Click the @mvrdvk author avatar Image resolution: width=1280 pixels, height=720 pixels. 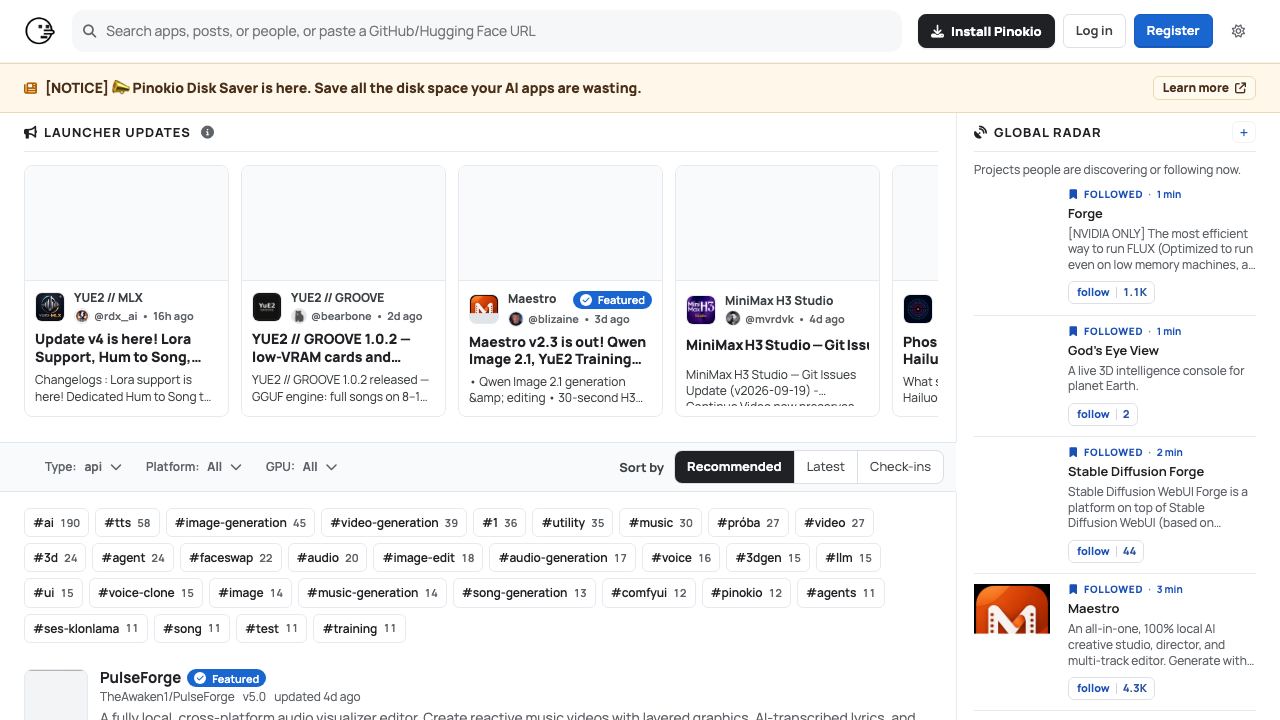click(733, 319)
